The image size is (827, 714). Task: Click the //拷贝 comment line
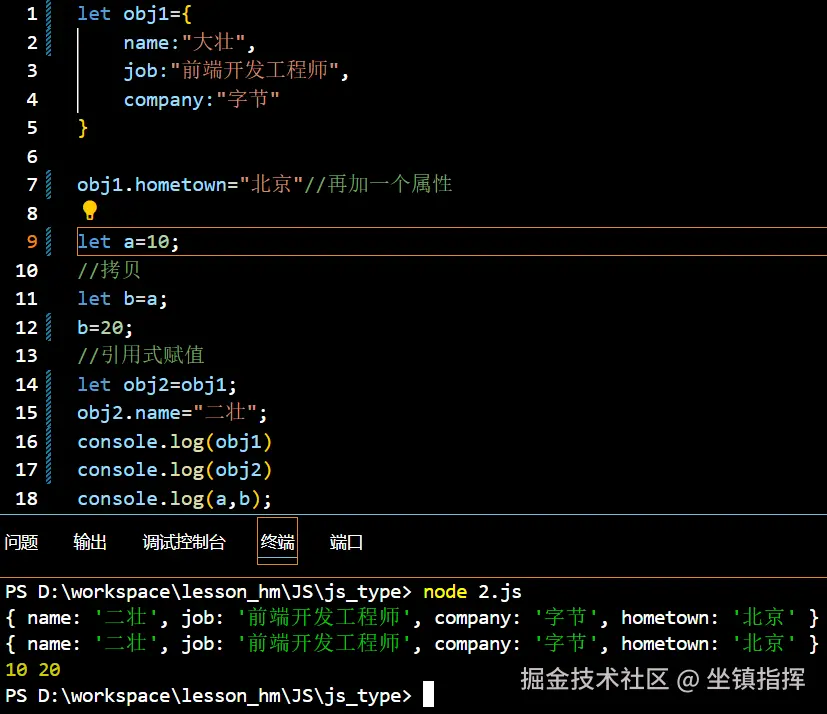[109, 270]
